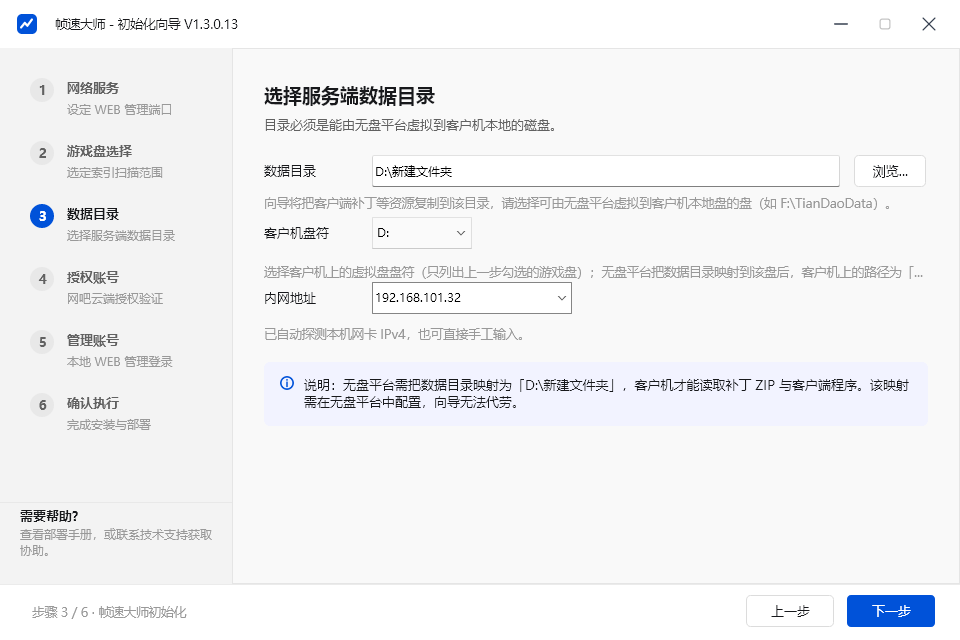
Task: Go to the 授权账号 step
Action: 92,277
